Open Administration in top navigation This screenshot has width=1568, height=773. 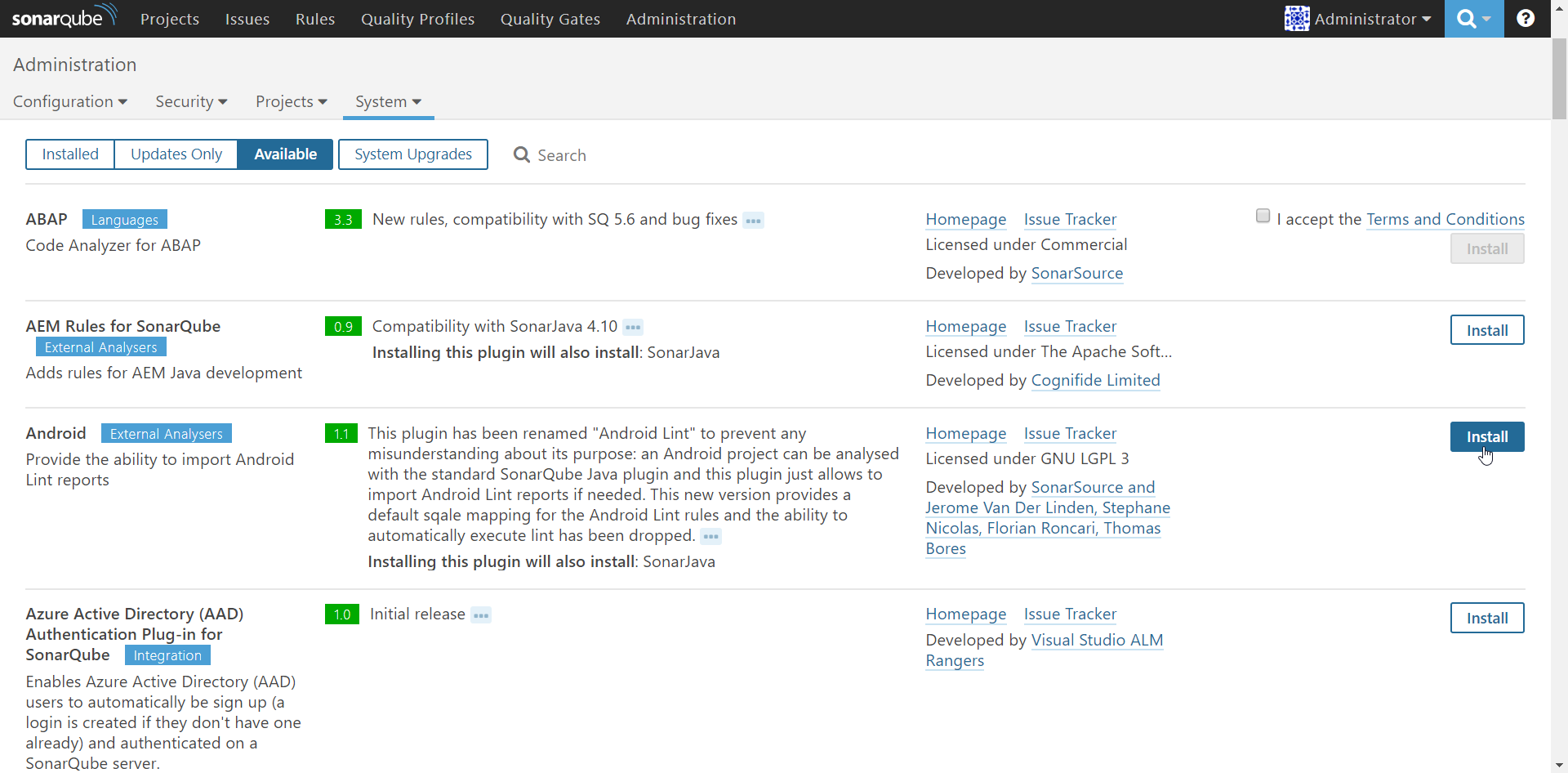[681, 19]
